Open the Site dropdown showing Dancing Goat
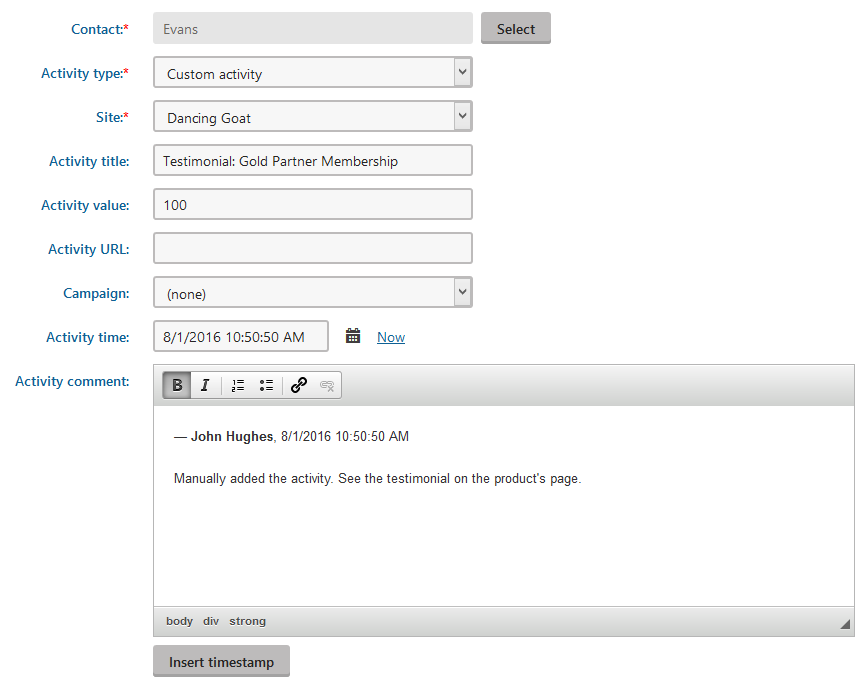Screen dimensions: 866x689 pos(461,116)
